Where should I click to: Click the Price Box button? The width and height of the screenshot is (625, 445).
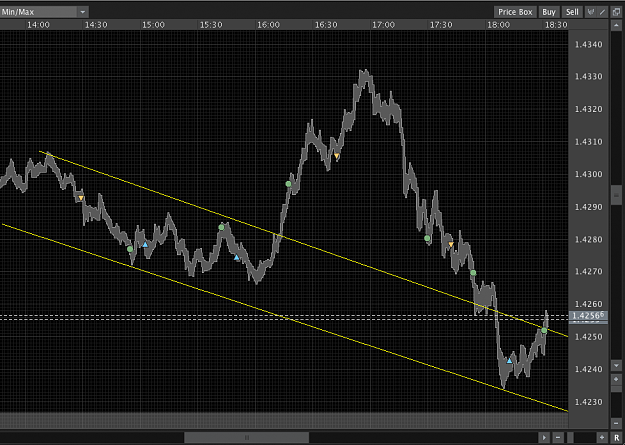(515, 12)
